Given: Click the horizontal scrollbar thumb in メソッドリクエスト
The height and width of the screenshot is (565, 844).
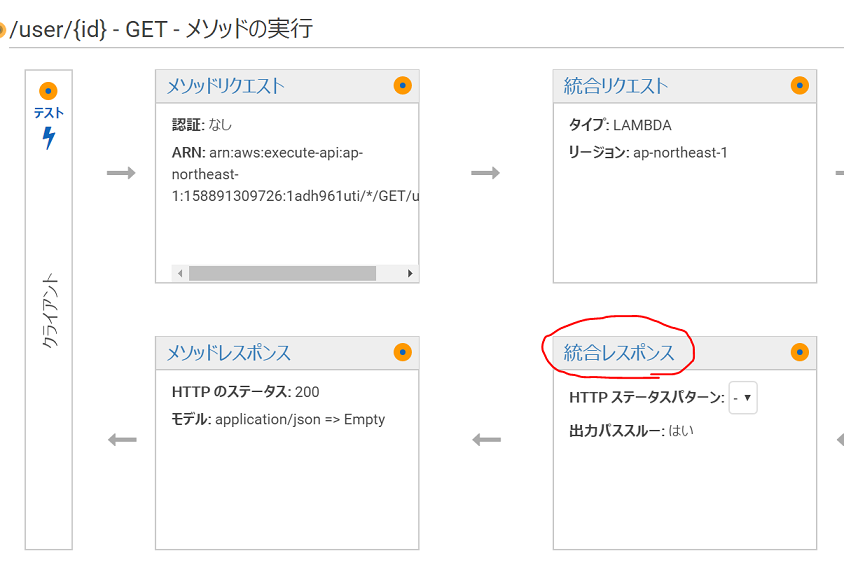Looking at the screenshot, I should point(282,273).
